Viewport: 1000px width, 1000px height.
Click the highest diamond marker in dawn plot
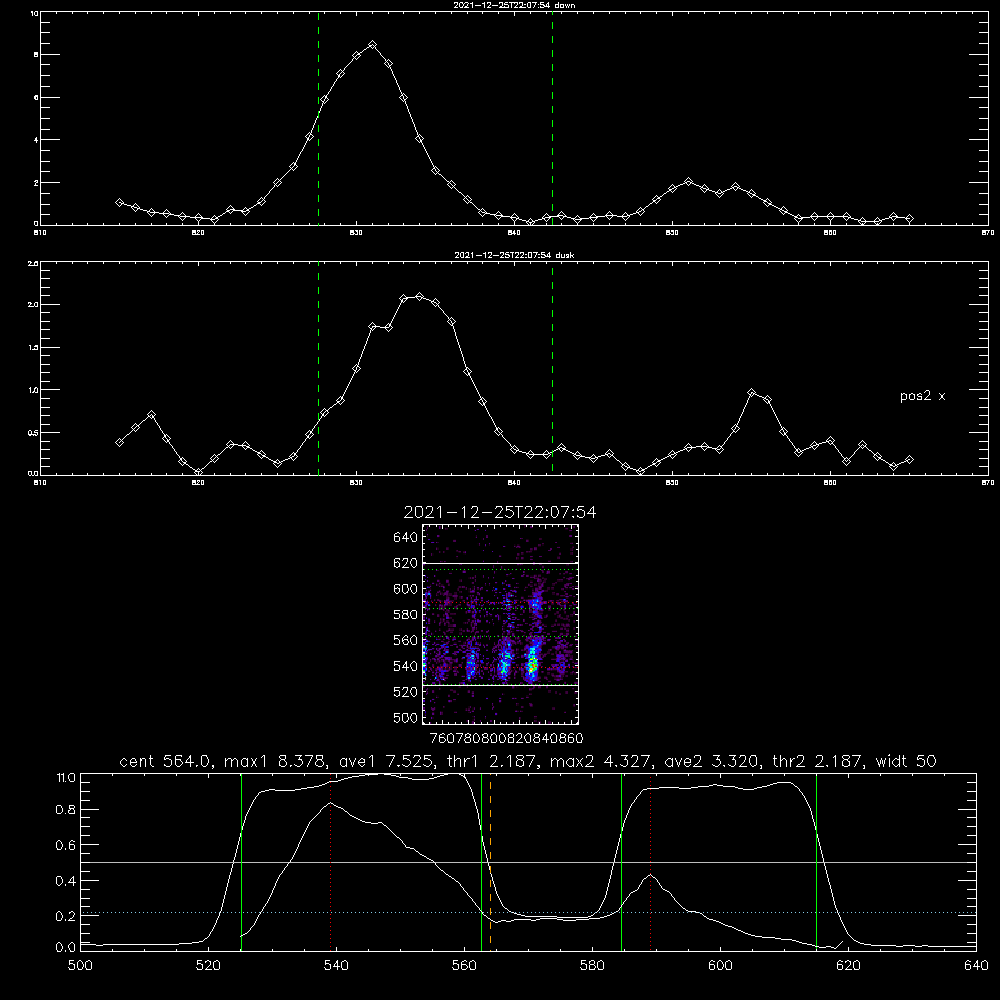point(372,45)
